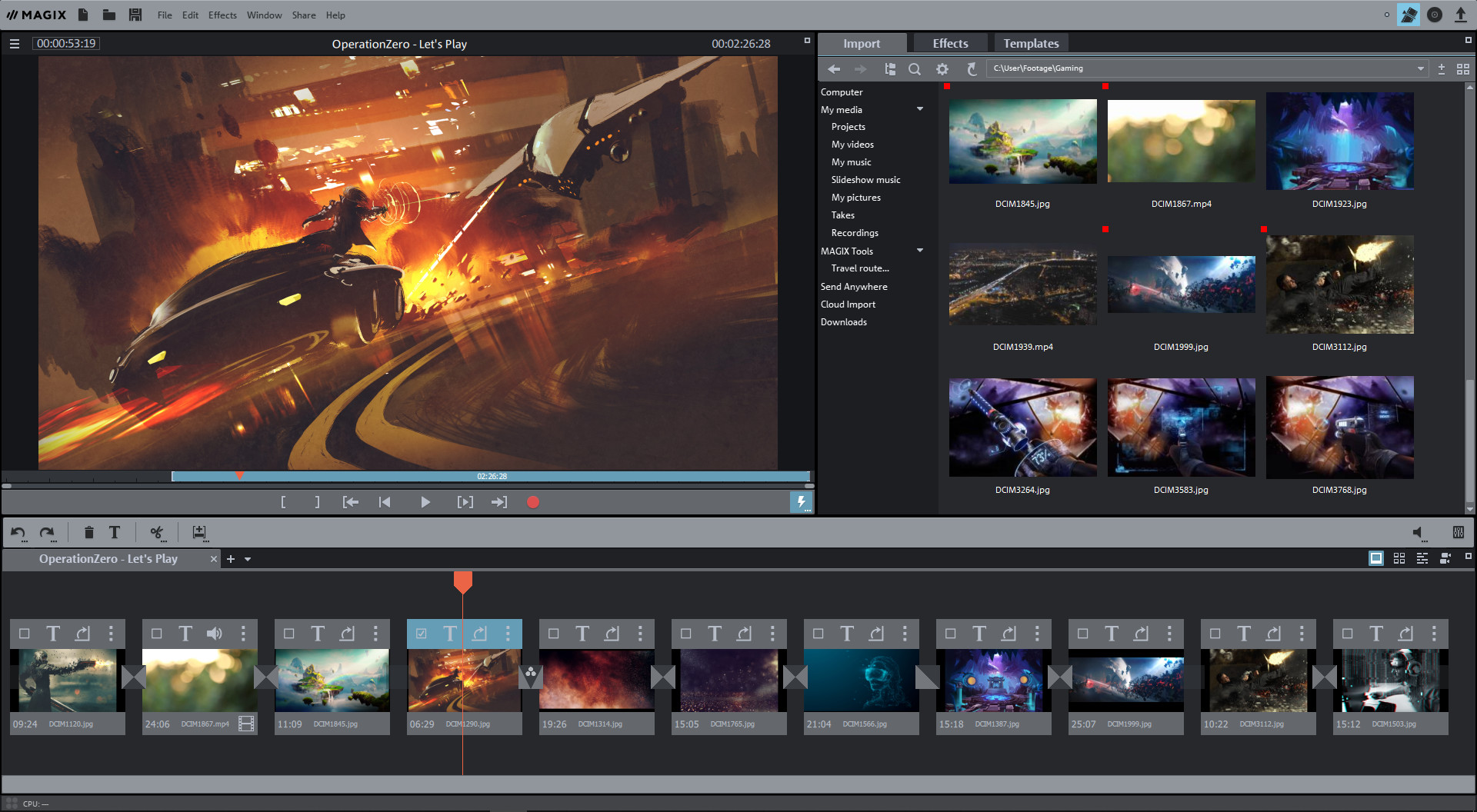Viewport: 1477px width, 812px height.
Task: Open the Title tool (T icon) in the toolbar
Action: point(114,532)
